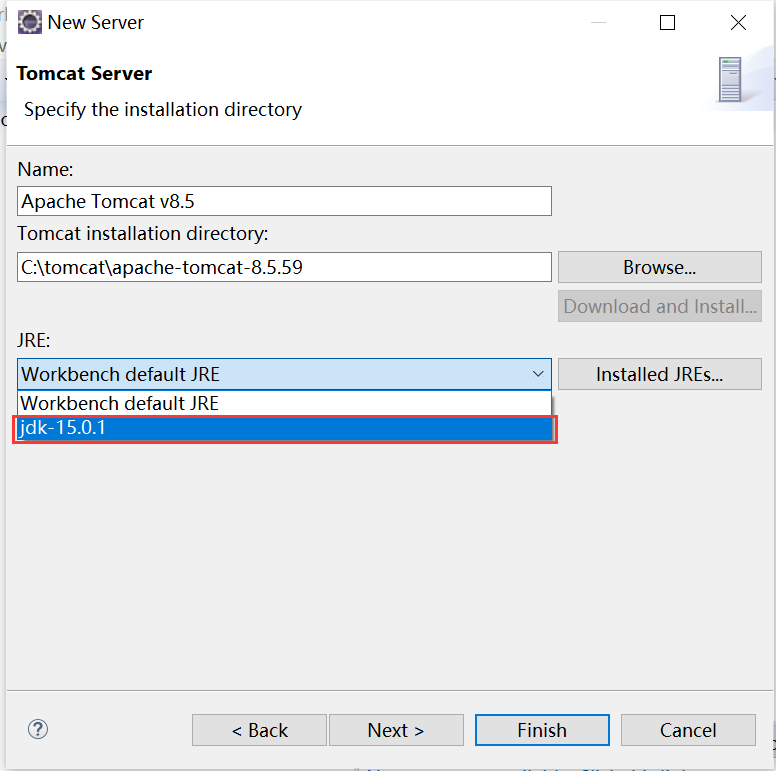Click the Tomcat installation directory field
This screenshot has width=776, height=771.
(x=284, y=267)
